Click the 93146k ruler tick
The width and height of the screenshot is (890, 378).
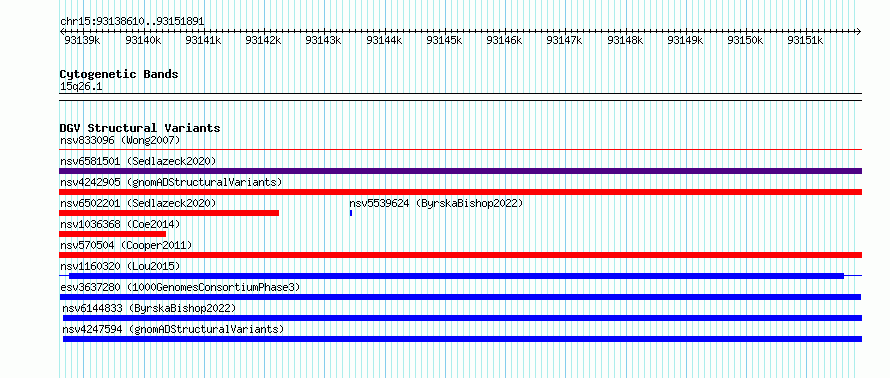[505, 40]
